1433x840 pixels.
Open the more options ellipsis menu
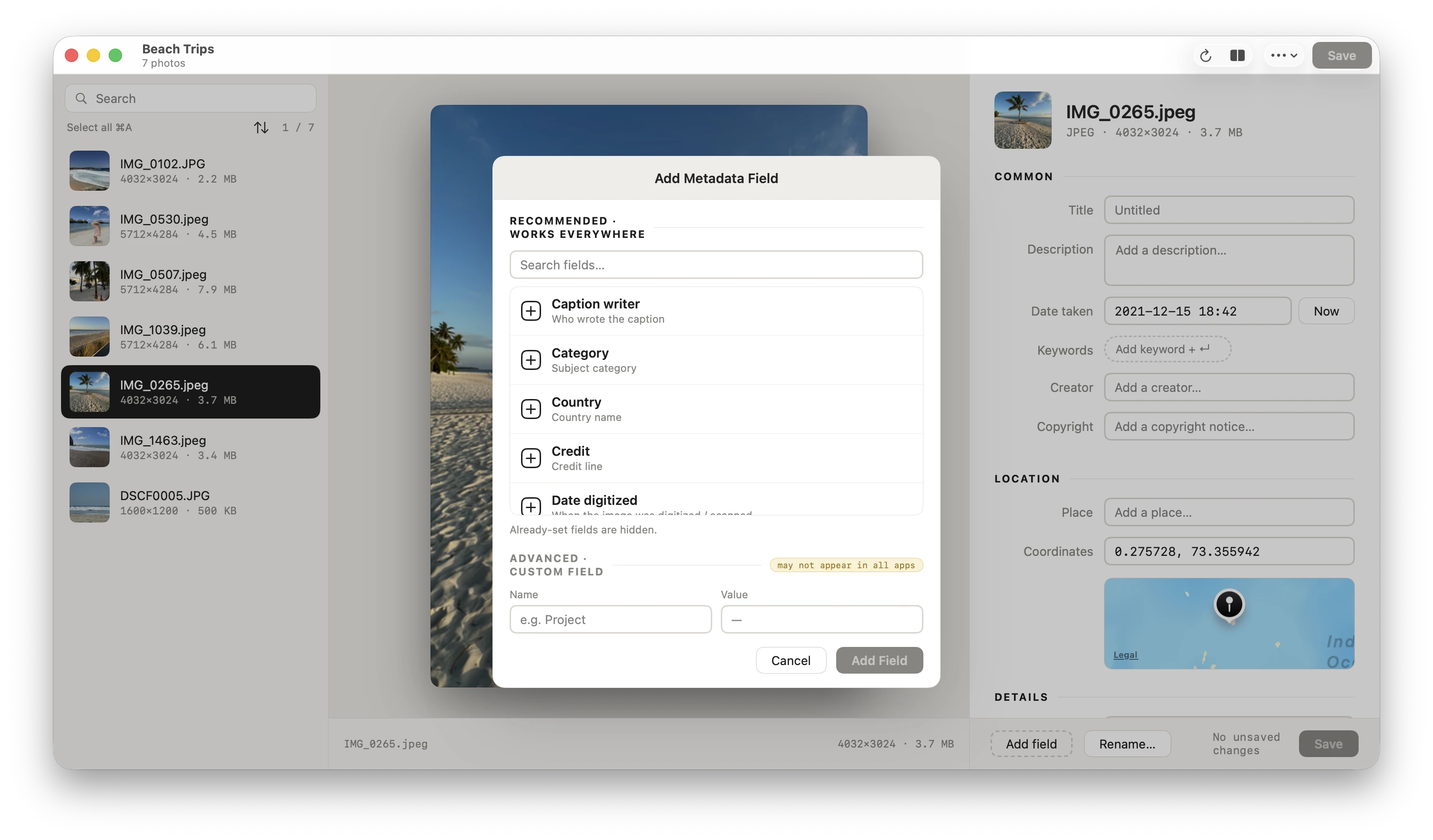point(1283,56)
